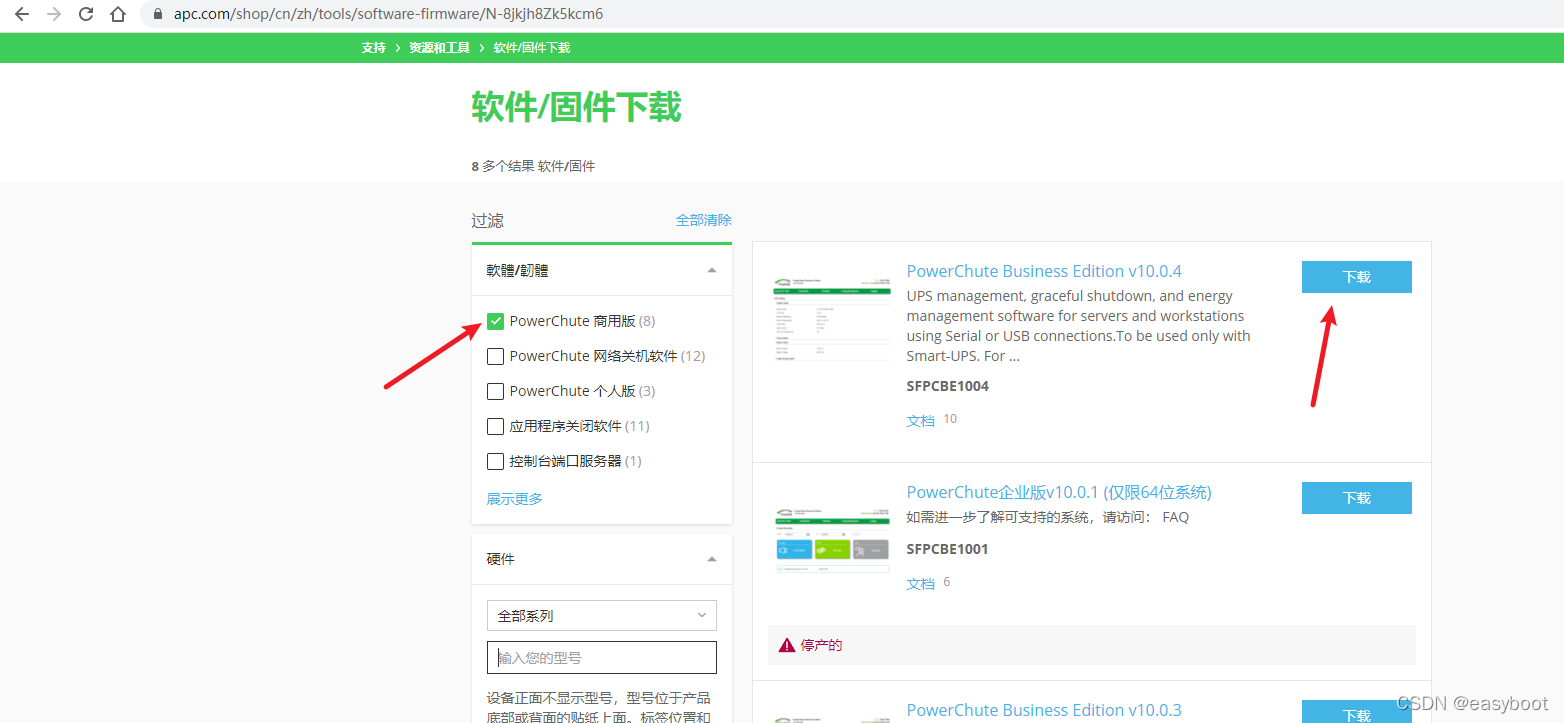Click the red warning triangle next to 停产的
Screen dimensions: 1564x723
tap(787, 645)
